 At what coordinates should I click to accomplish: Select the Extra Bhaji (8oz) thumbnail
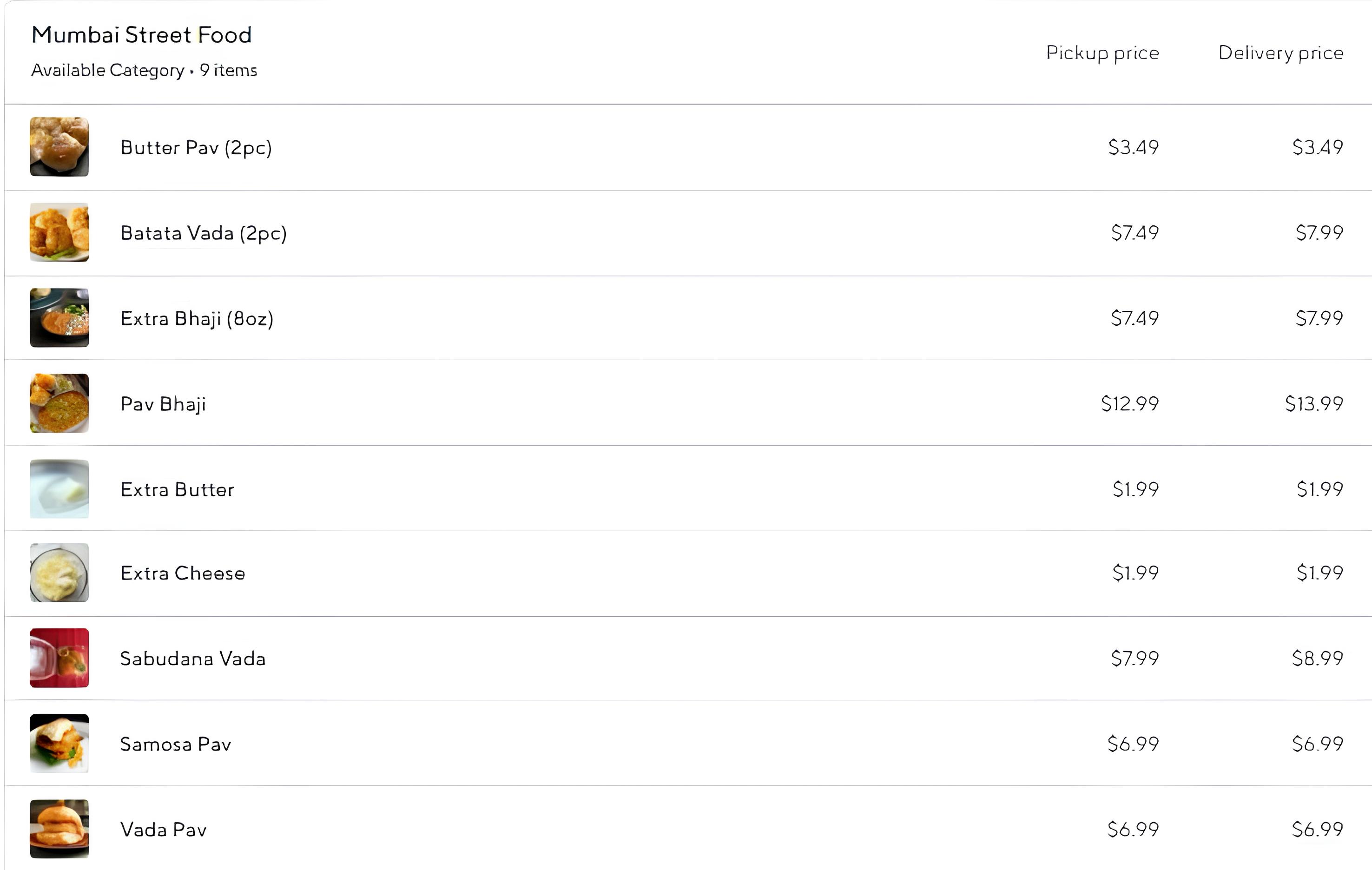pos(59,318)
